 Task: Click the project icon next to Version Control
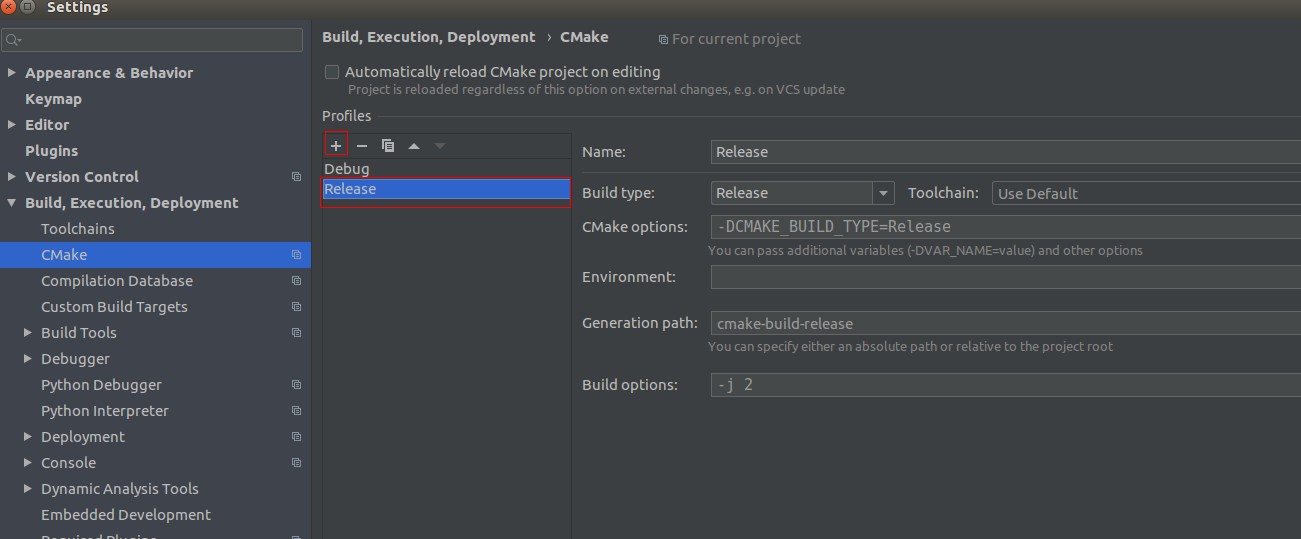pyautogui.click(x=296, y=177)
